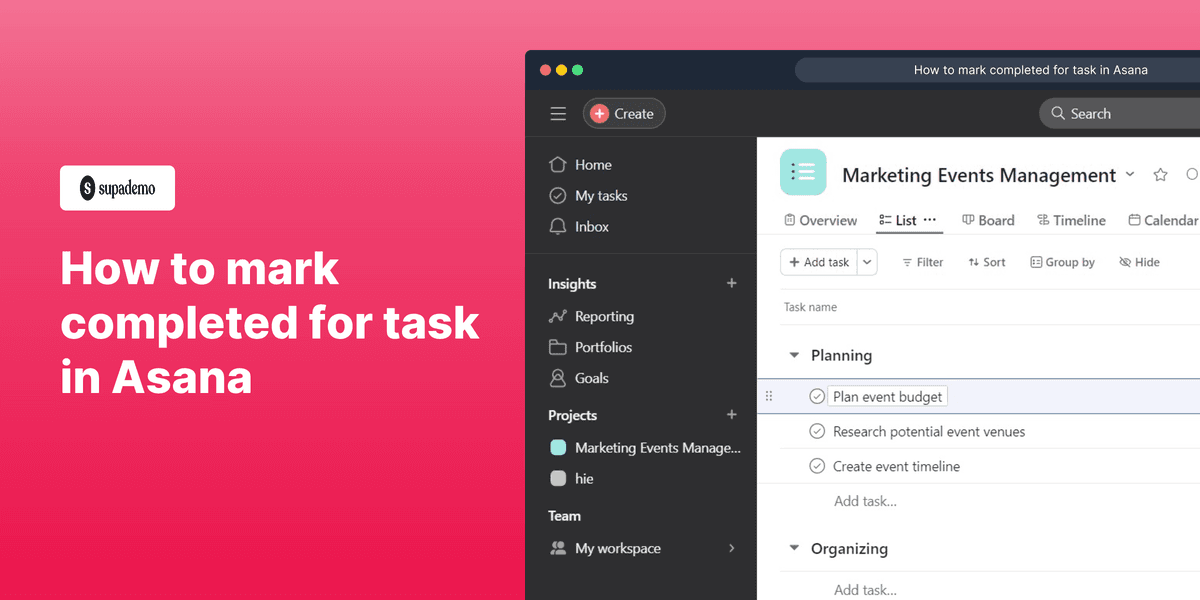Screen dimensions: 1200x600
Task: Open the project title dropdown menu
Action: point(1131,174)
